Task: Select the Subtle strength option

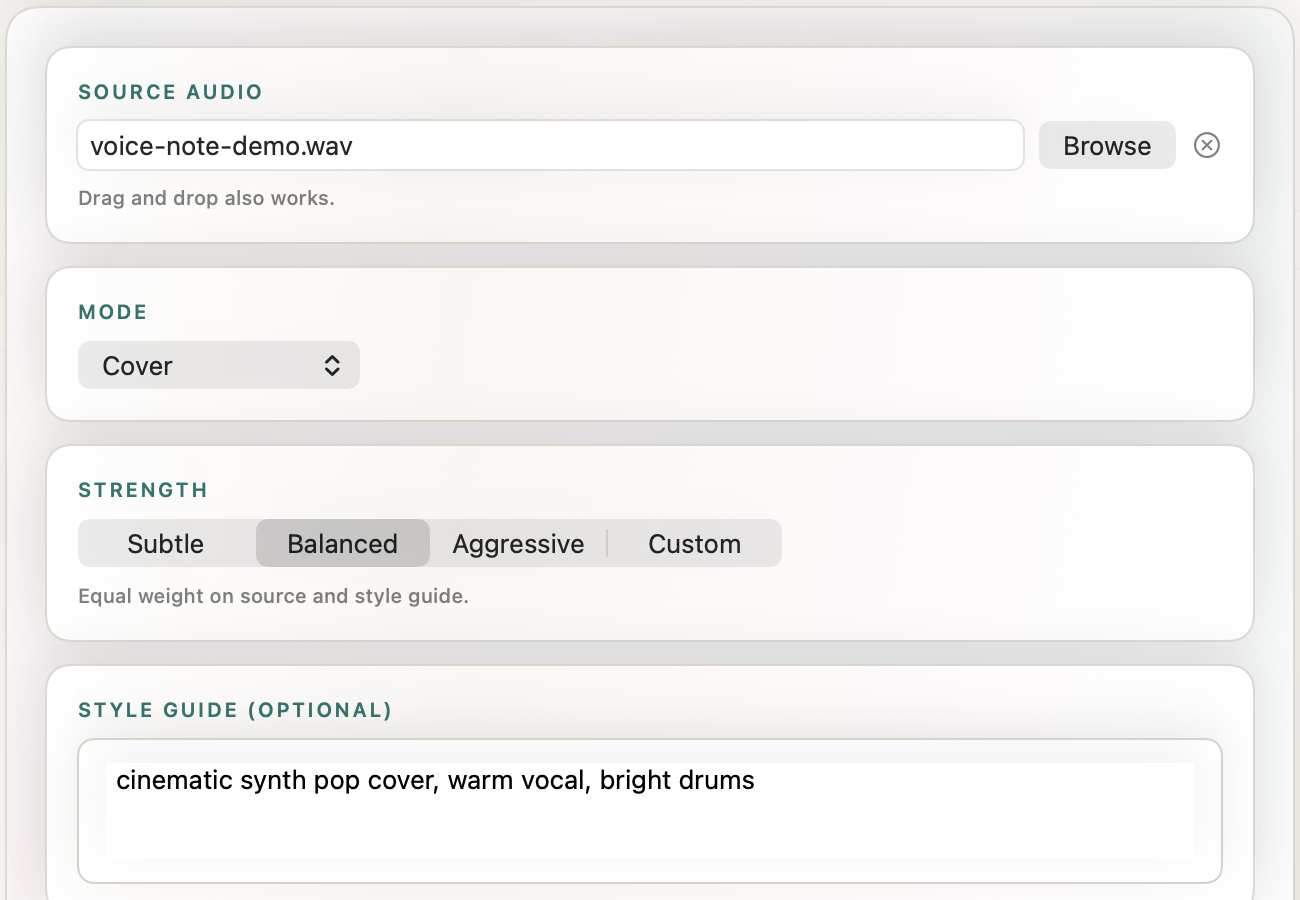Action: click(x=166, y=544)
